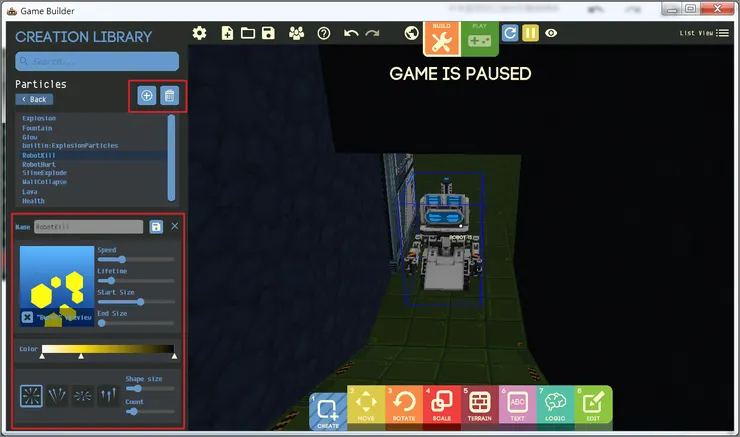Select Fountain in the particles list
740x437 pixels.
pos(37,128)
